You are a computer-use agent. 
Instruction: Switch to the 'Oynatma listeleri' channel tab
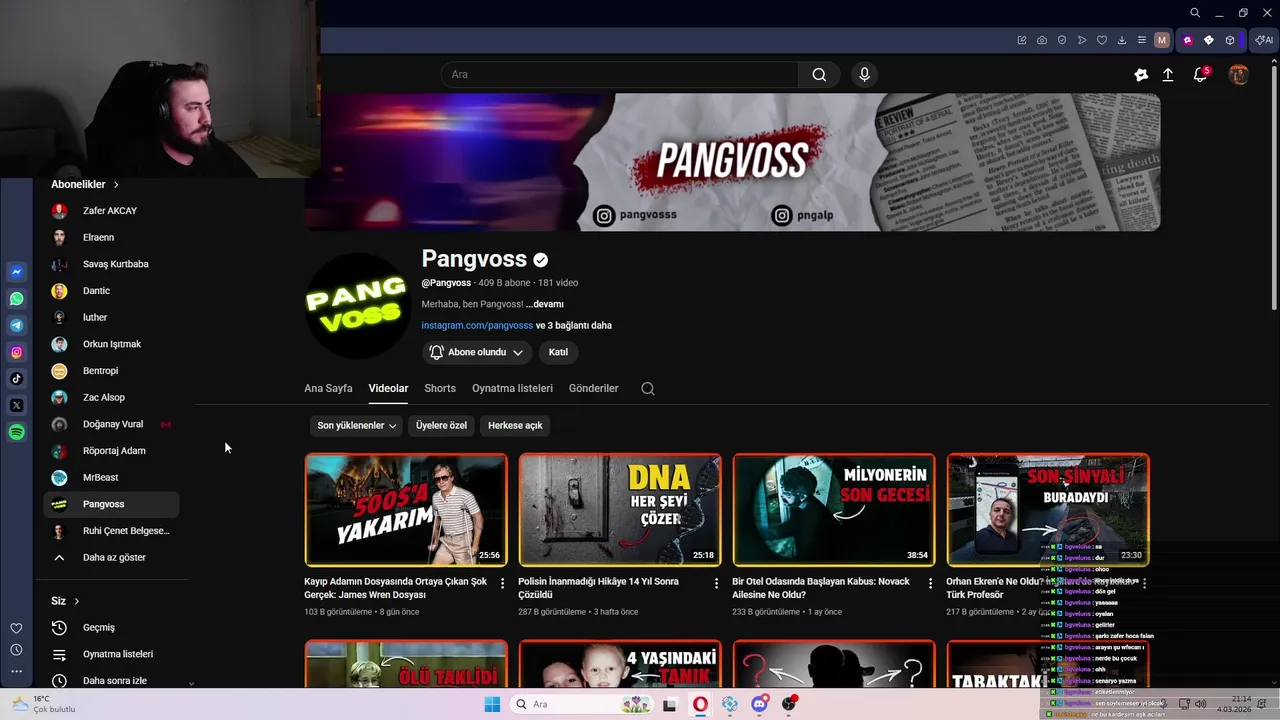pyautogui.click(x=512, y=388)
